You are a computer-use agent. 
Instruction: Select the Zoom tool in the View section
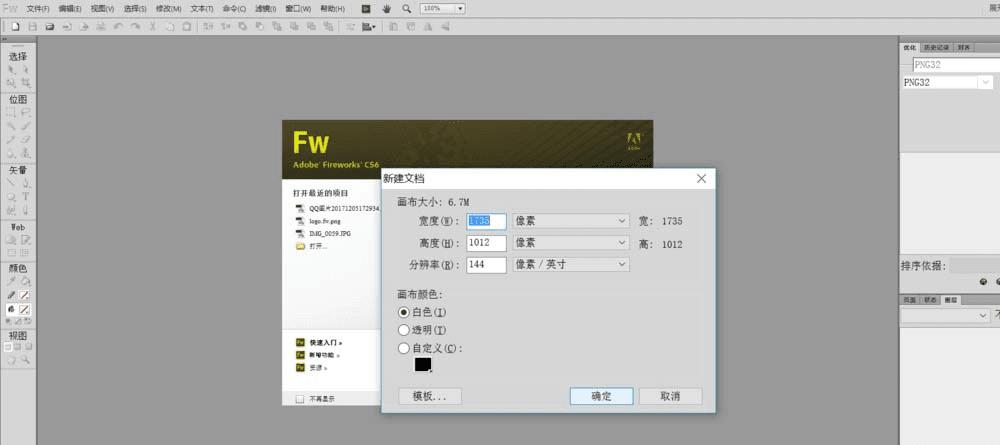coord(26,360)
